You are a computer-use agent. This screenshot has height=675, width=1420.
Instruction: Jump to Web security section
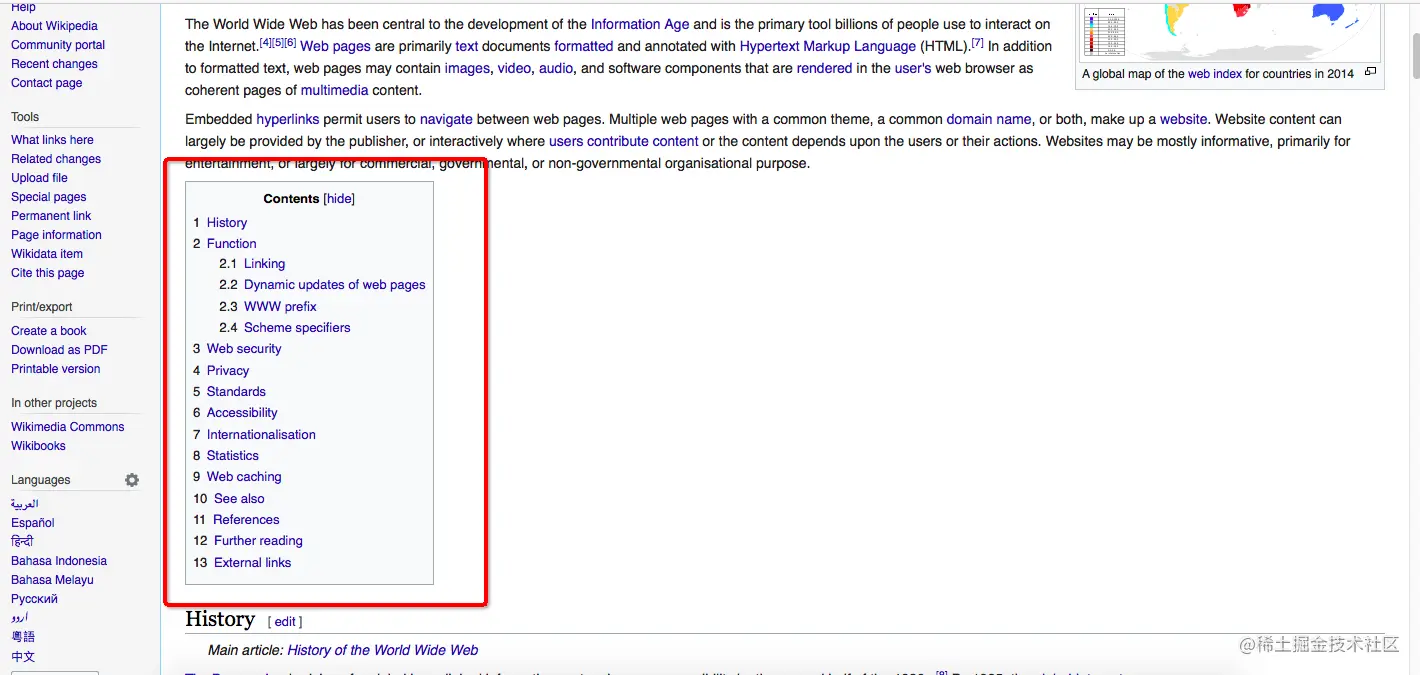coord(244,349)
